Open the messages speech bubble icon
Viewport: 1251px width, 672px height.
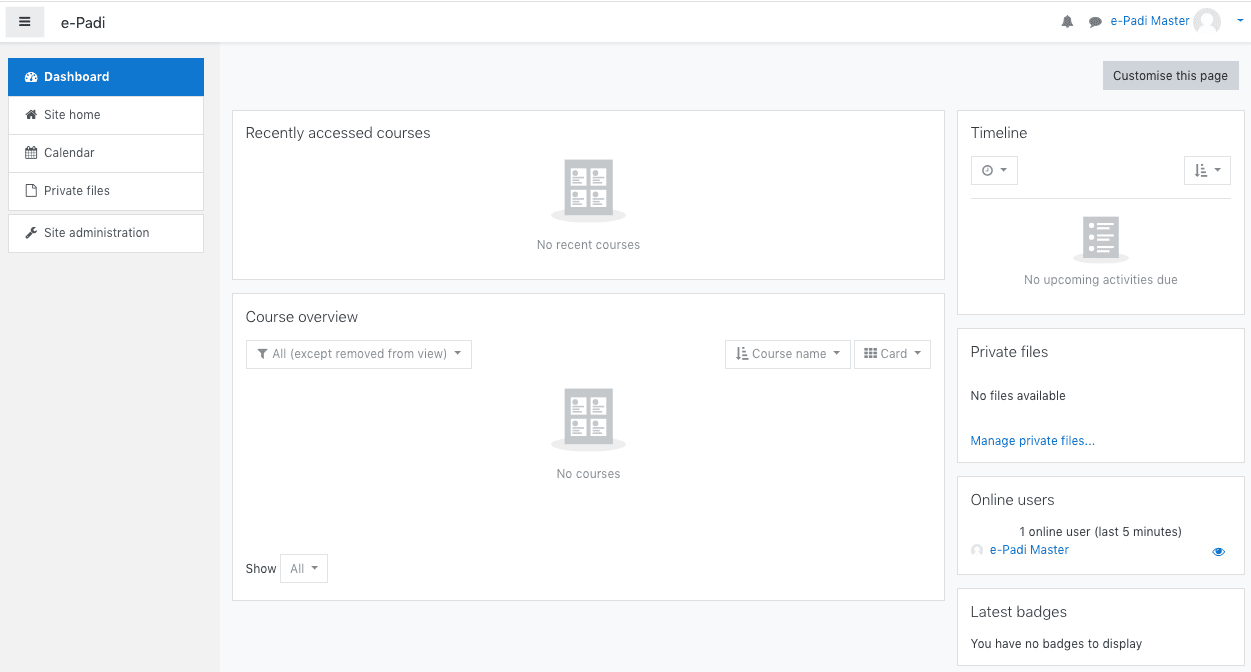(1095, 22)
